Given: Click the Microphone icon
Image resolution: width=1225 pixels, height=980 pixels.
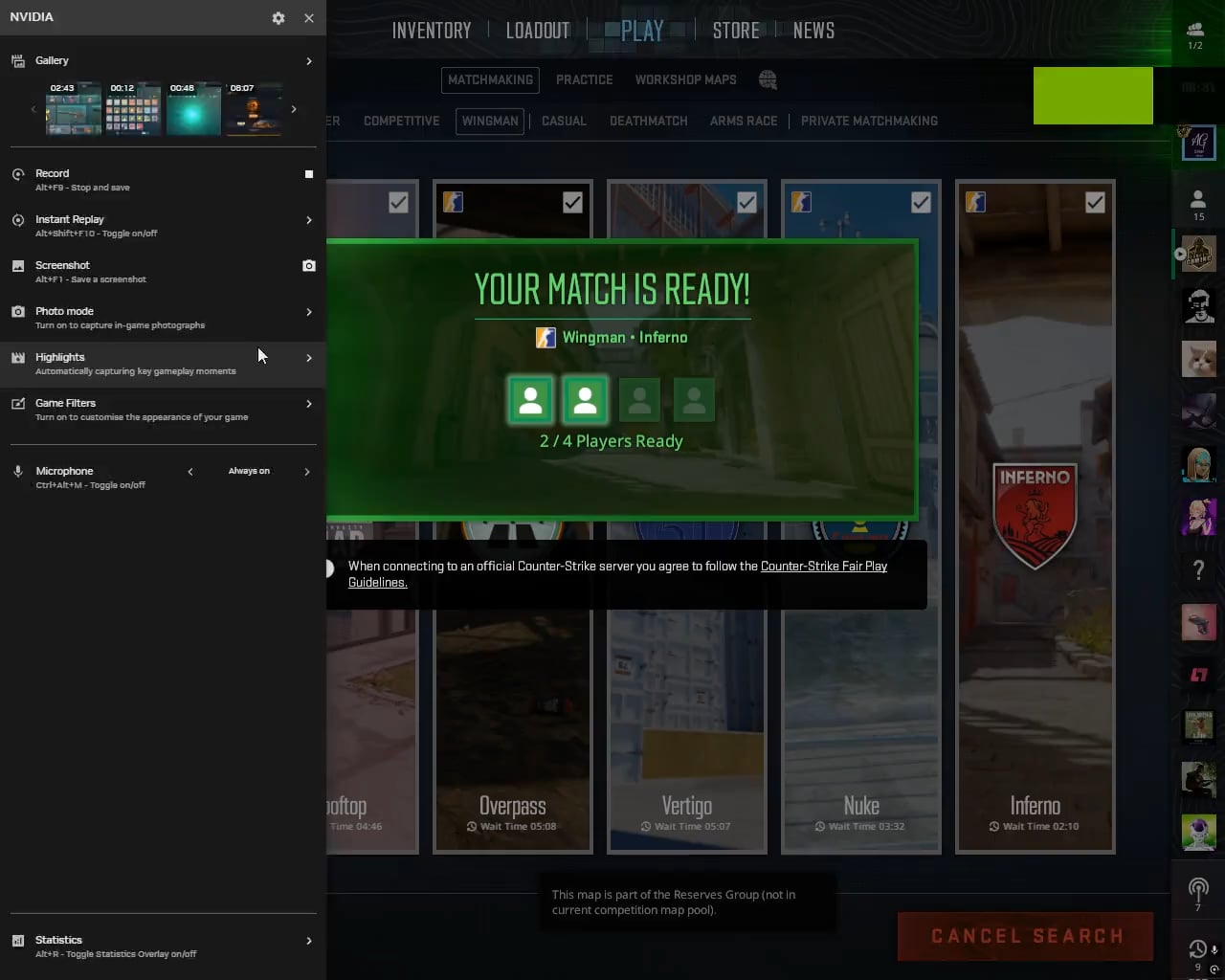Looking at the screenshot, I should [17, 472].
